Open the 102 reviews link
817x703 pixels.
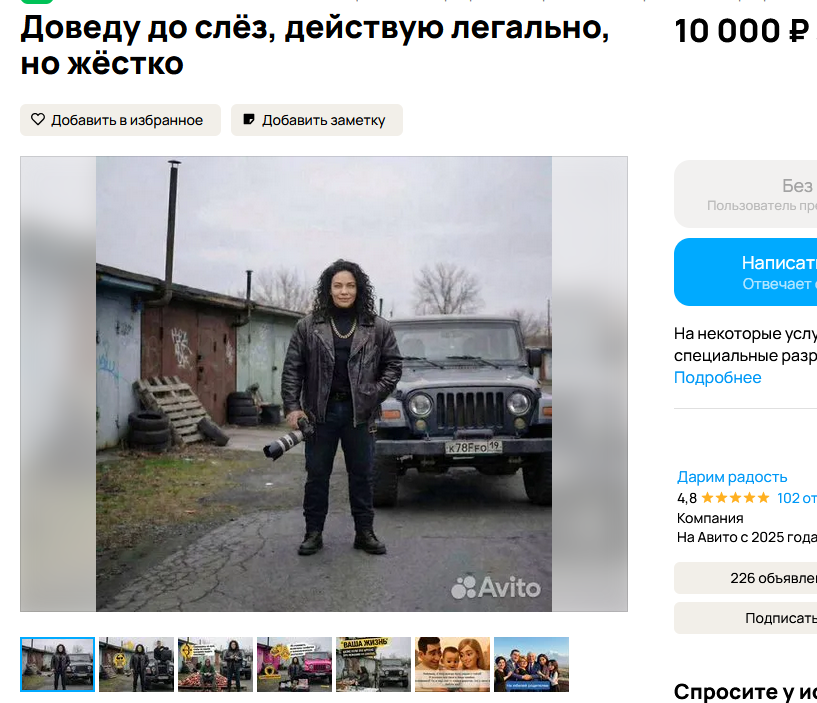[x=797, y=498]
